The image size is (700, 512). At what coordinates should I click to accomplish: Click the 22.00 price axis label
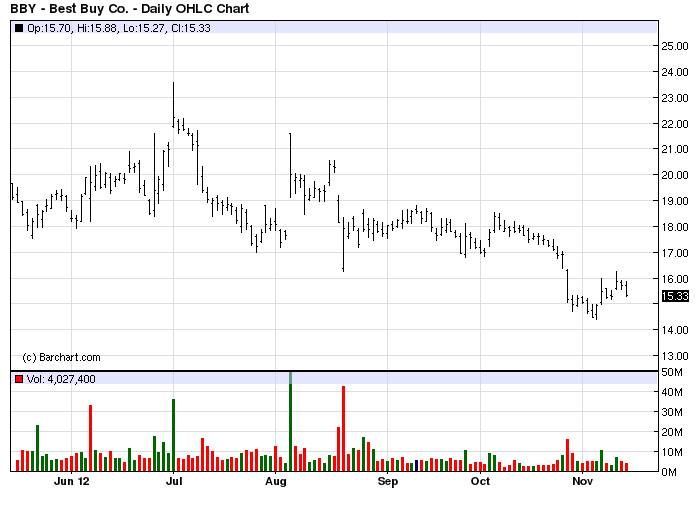(675, 124)
